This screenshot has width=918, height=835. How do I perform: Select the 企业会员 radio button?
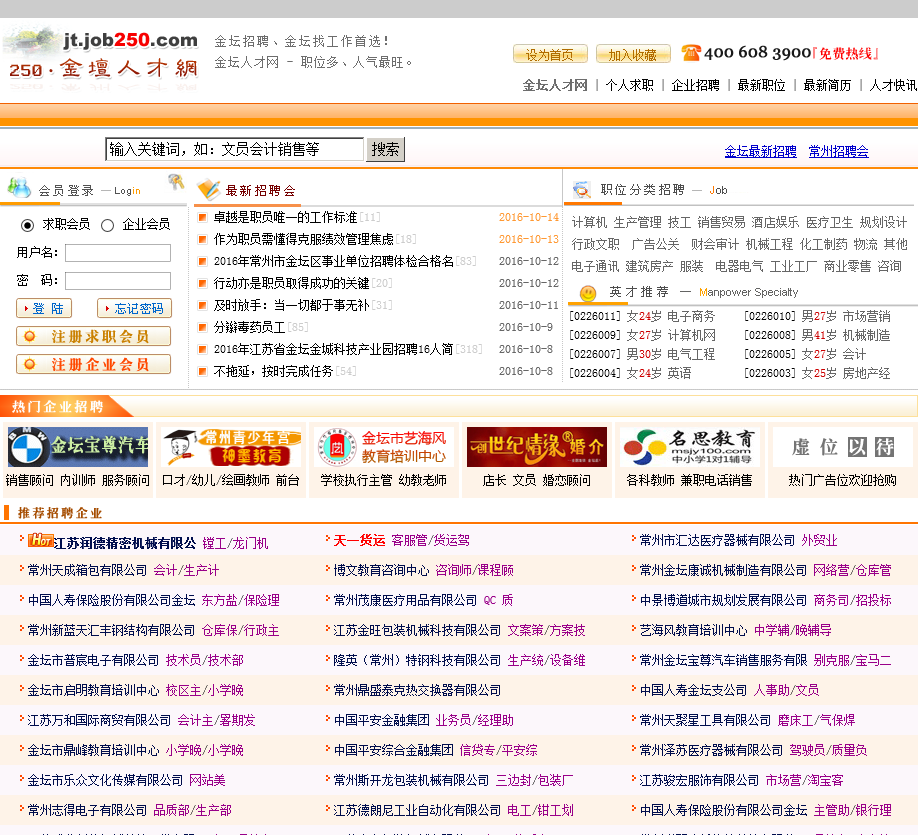[x=107, y=225]
